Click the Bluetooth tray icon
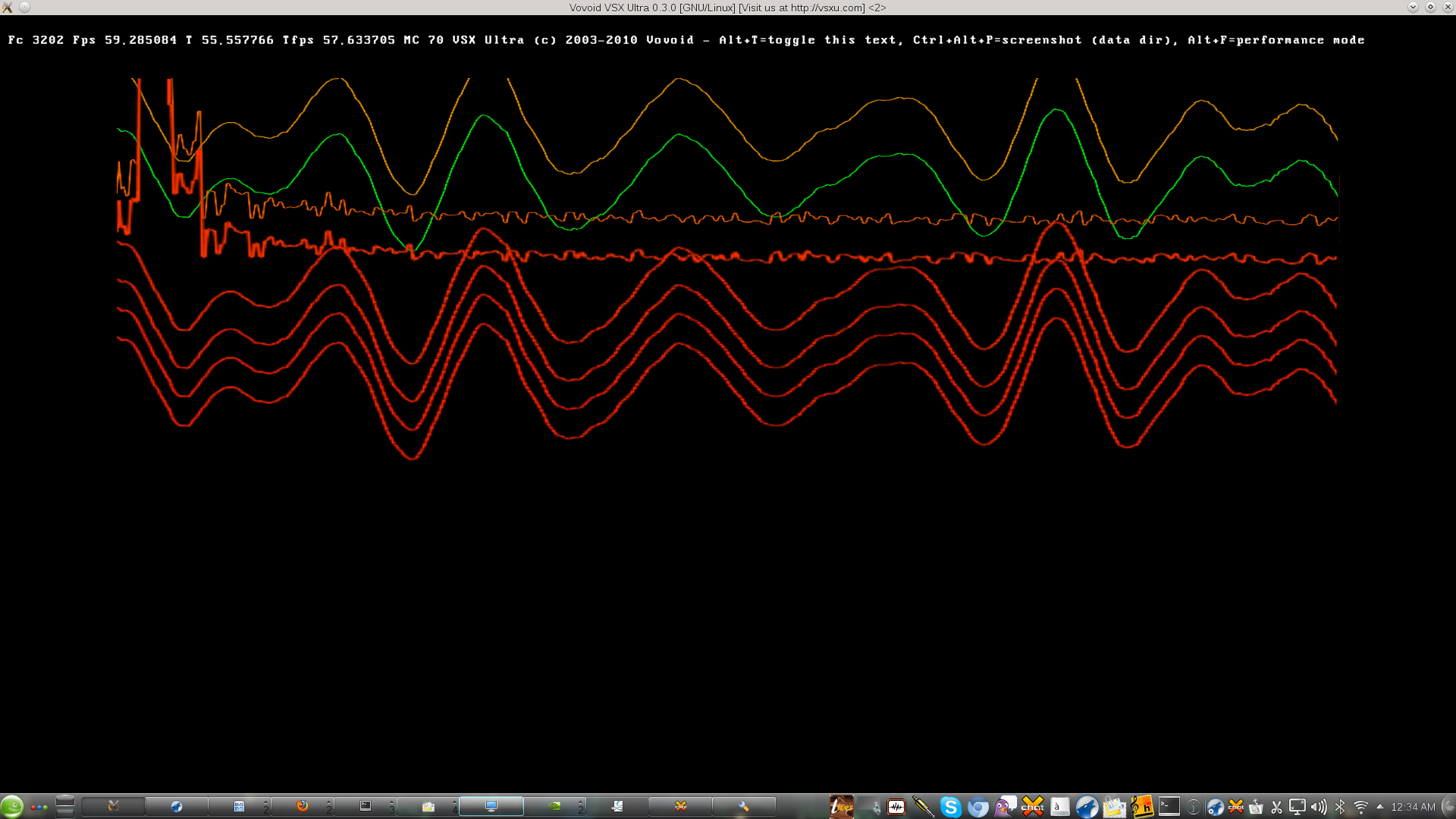This screenshot has height=819, width=1456. point(1340,807)
